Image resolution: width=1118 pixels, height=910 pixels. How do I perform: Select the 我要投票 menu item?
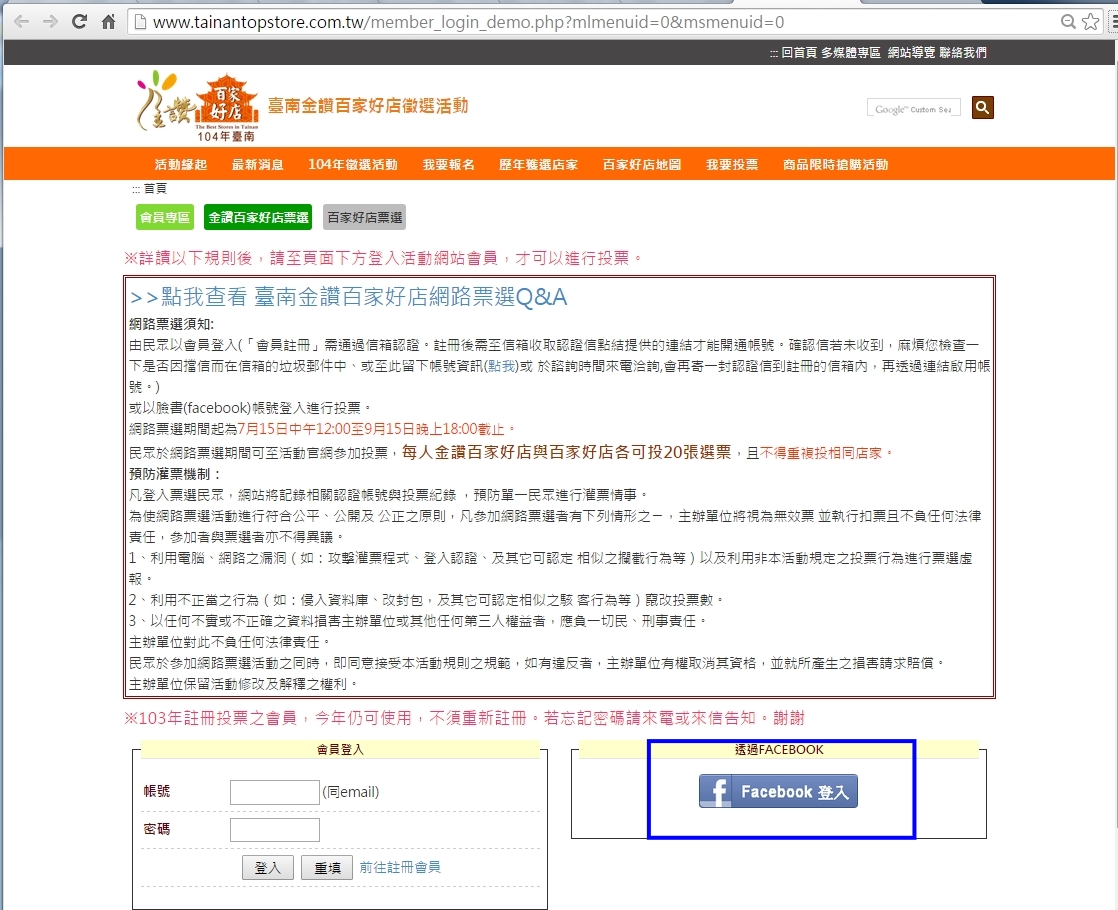tap(732, 164)
